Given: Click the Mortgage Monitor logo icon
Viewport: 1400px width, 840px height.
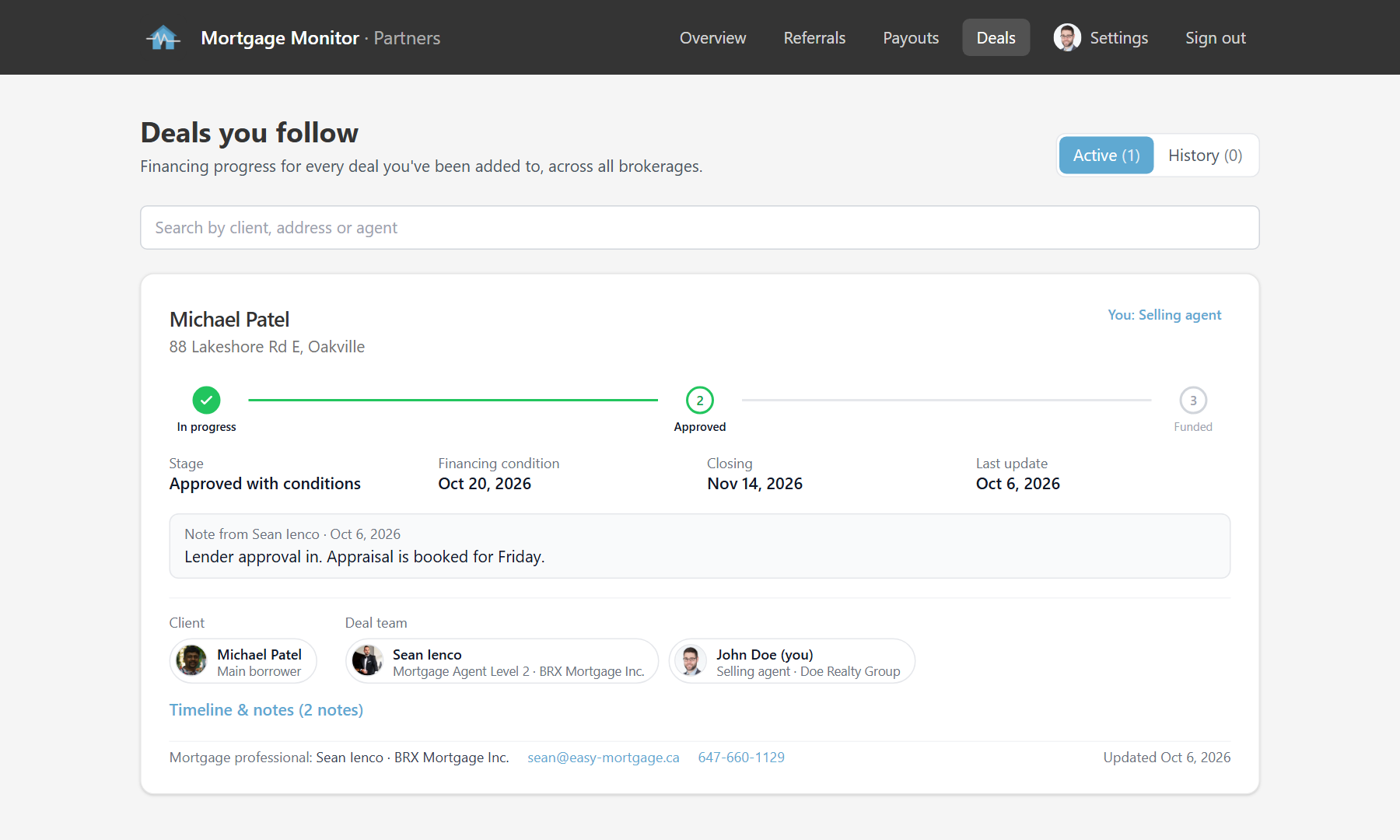Looking at the screenshot, I should pyautogui.click(x=163, y=37).
